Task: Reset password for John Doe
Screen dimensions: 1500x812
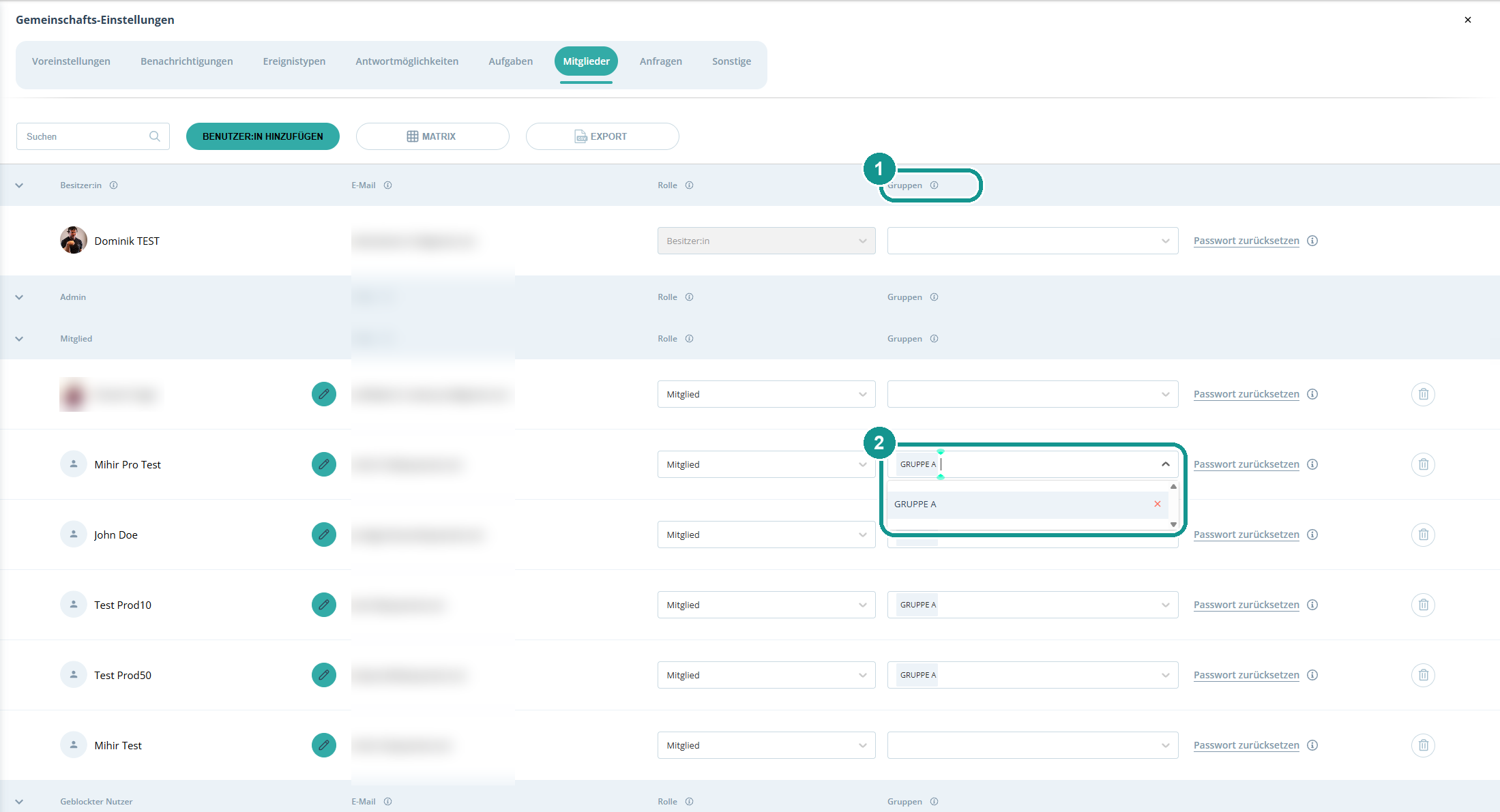Action: click(x=1246, y=535)
